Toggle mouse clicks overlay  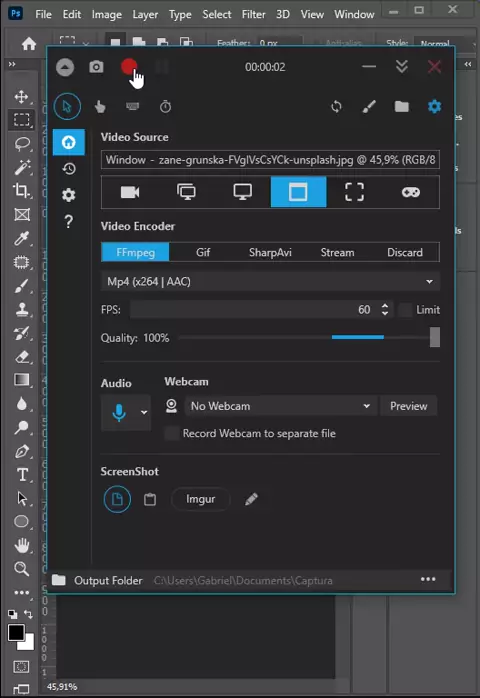100,106
